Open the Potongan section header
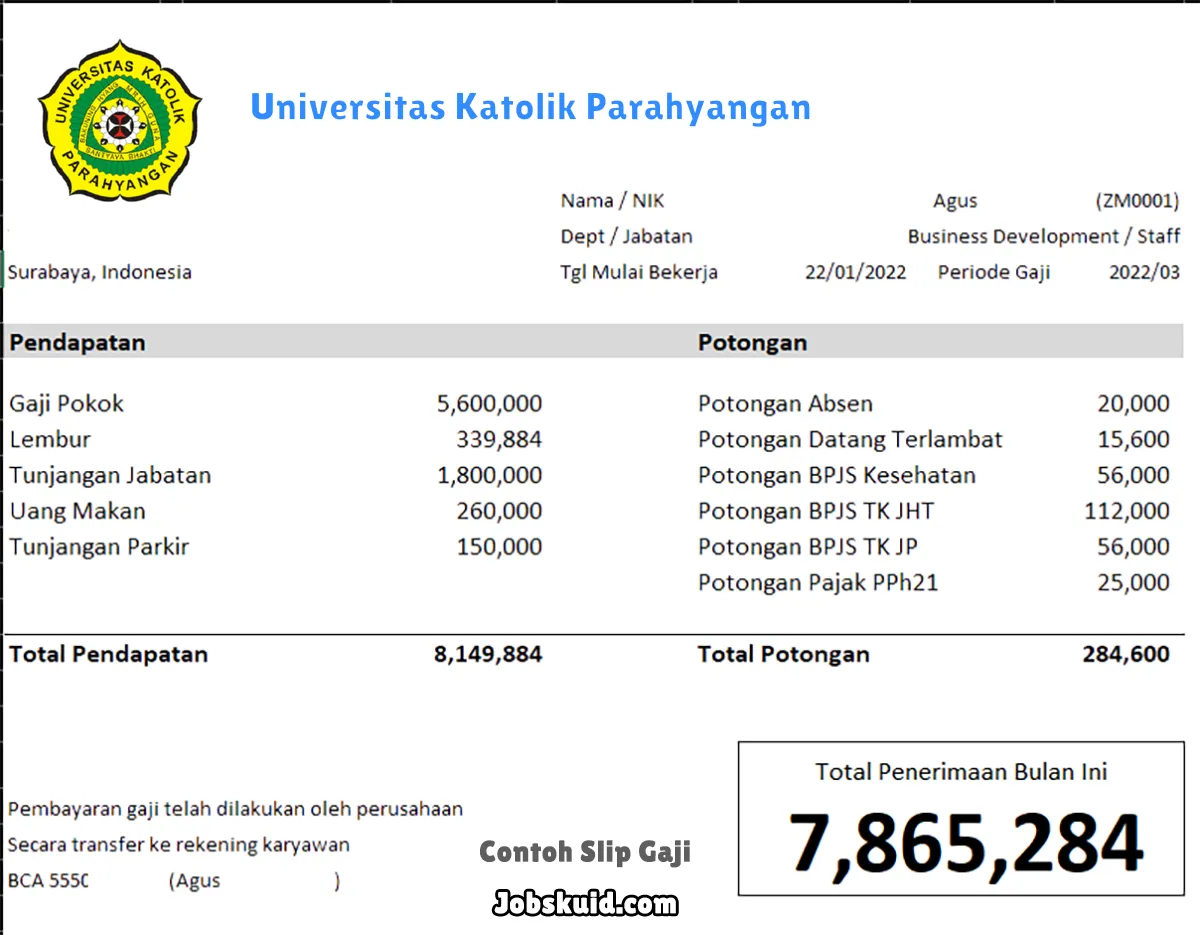 (x=752, y=342)
